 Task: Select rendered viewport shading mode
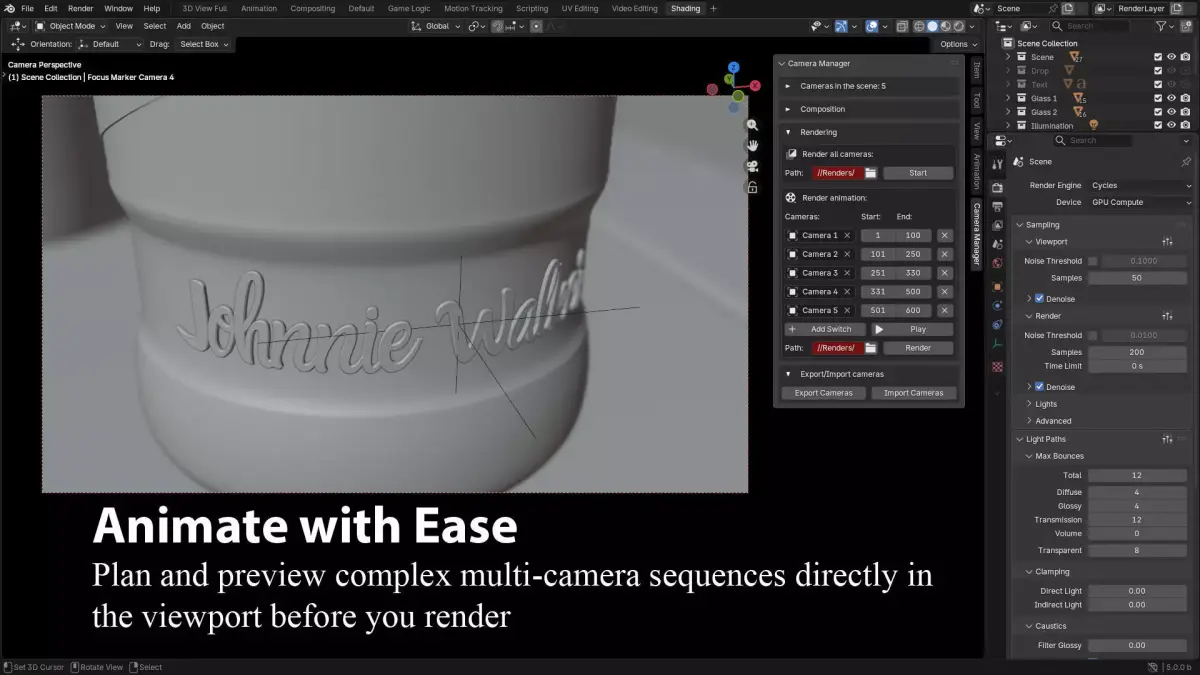click(x=960, y=26)
